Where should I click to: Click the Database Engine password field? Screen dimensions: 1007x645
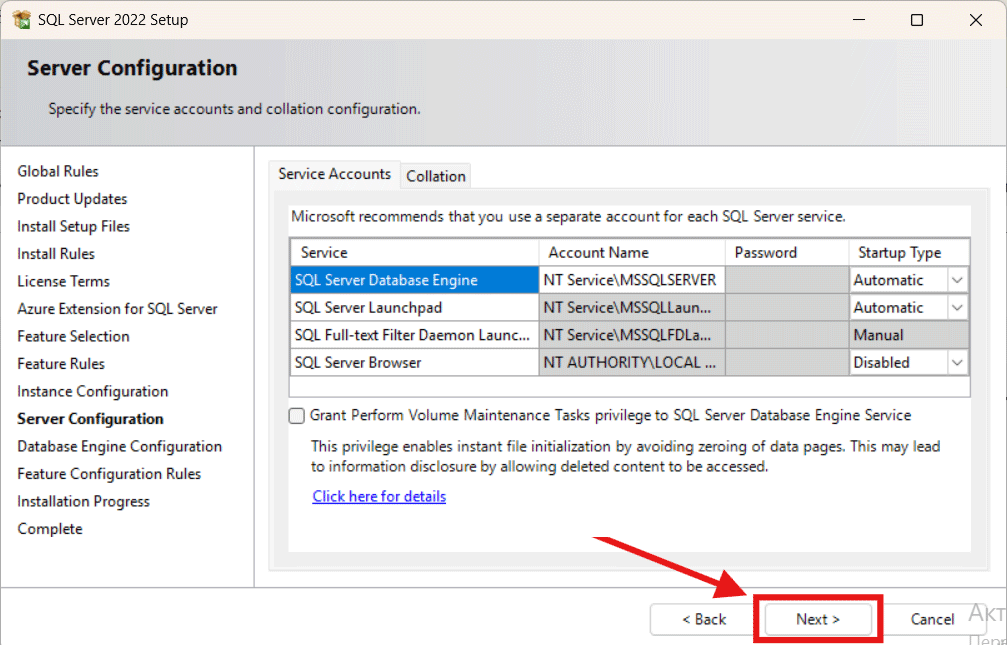pyautogui.click(x=786, y=281)
